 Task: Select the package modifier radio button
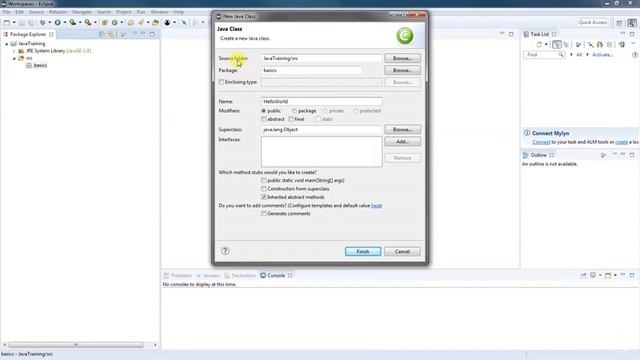coord(294,111)
